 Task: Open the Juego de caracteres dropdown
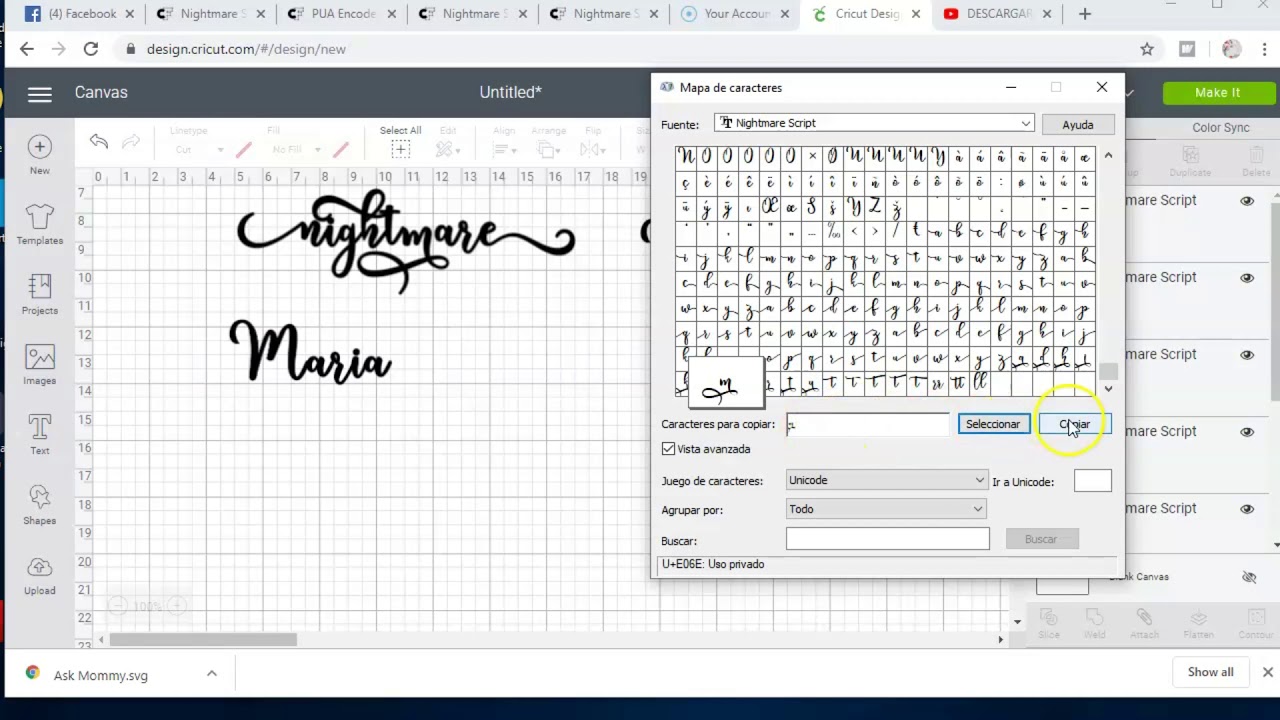coord(886,480)
